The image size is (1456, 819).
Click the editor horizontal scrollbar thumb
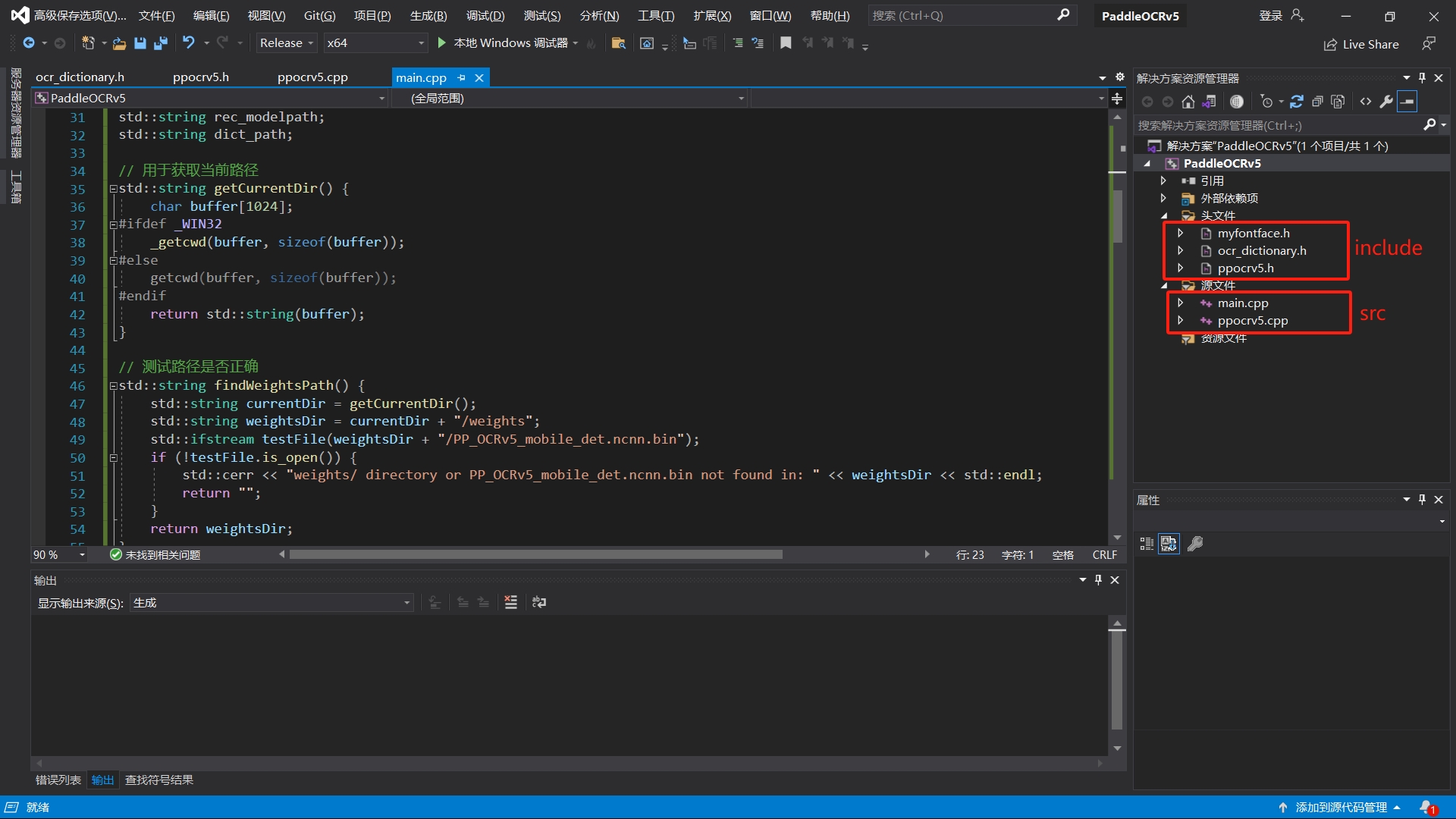535,555
